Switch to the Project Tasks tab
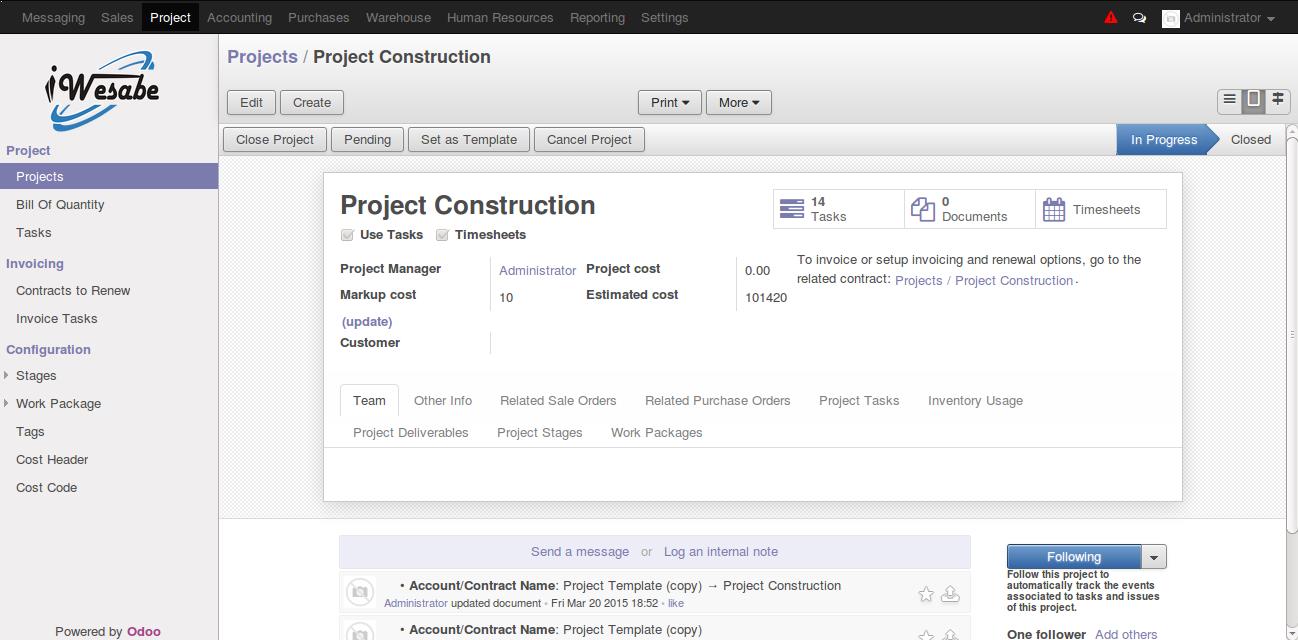Viewport: 1298px width, 640px height. click(859, 400)
